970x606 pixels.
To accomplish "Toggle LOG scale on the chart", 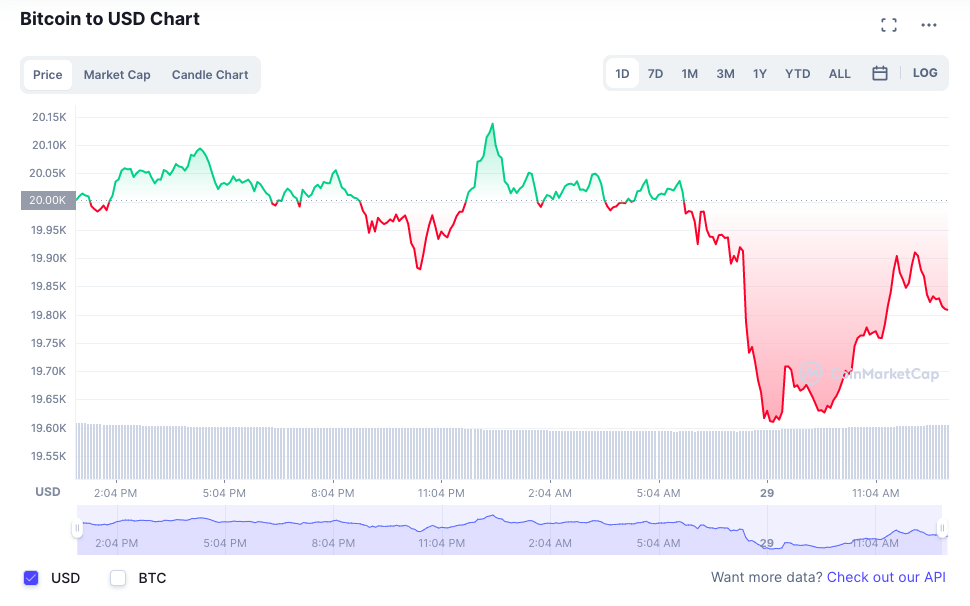I will [x=925, y=73].
